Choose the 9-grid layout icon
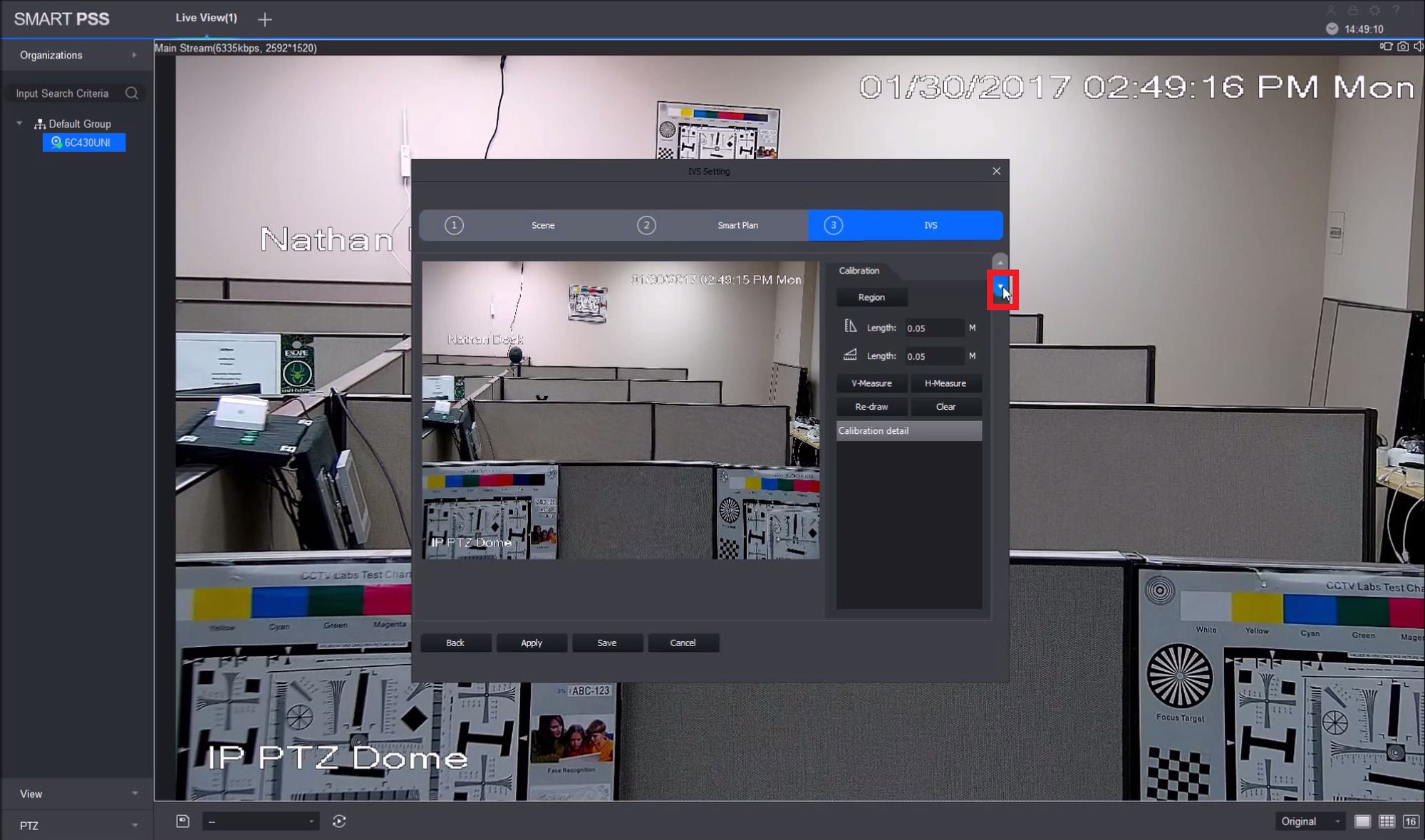The image size is (1425, 840). 1387,821
